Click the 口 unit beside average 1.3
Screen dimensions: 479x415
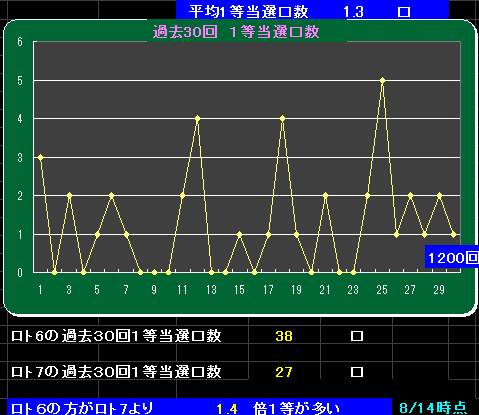[404, 12]
